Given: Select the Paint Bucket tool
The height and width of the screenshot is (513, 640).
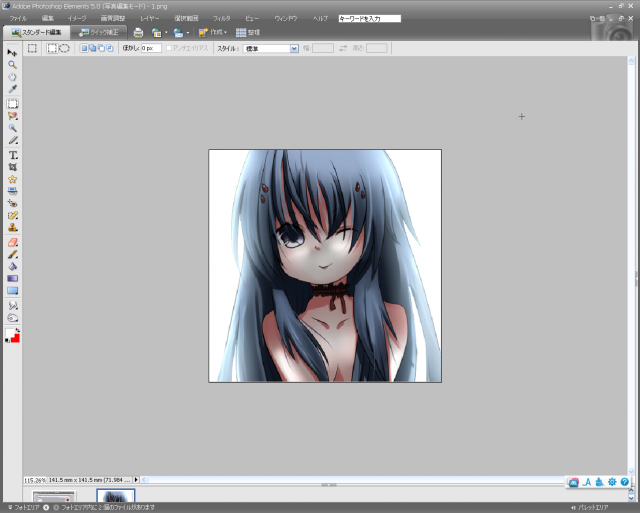Looking at the screenshot, I should (x=13, y=266).
